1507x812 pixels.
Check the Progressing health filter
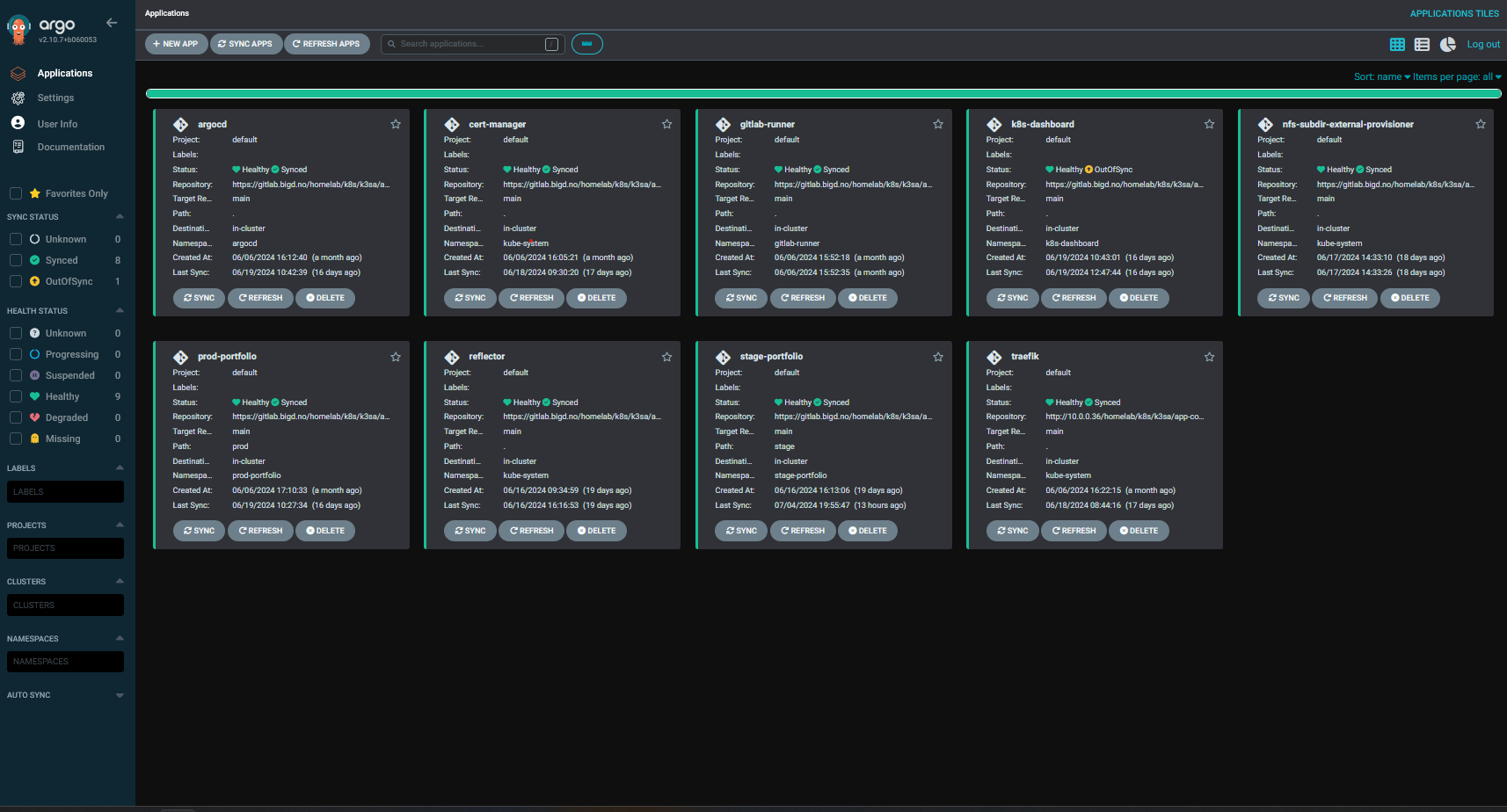15,354
